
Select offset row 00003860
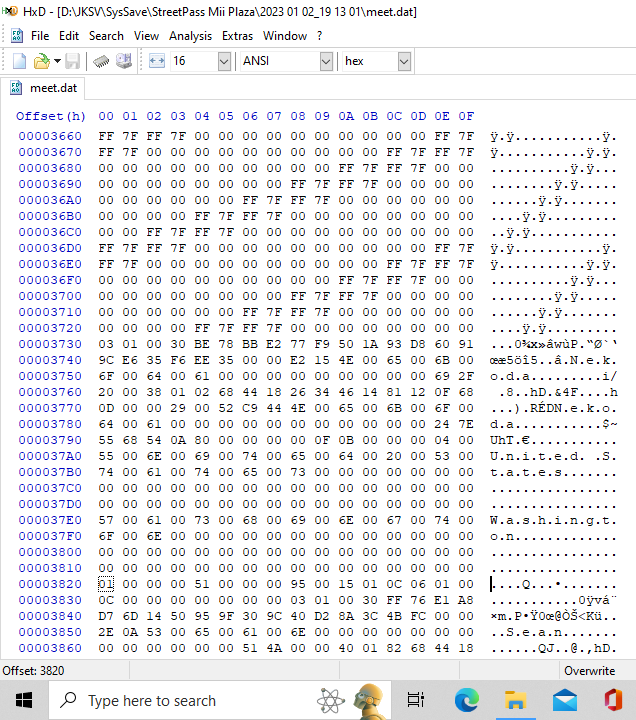point(50,648)
